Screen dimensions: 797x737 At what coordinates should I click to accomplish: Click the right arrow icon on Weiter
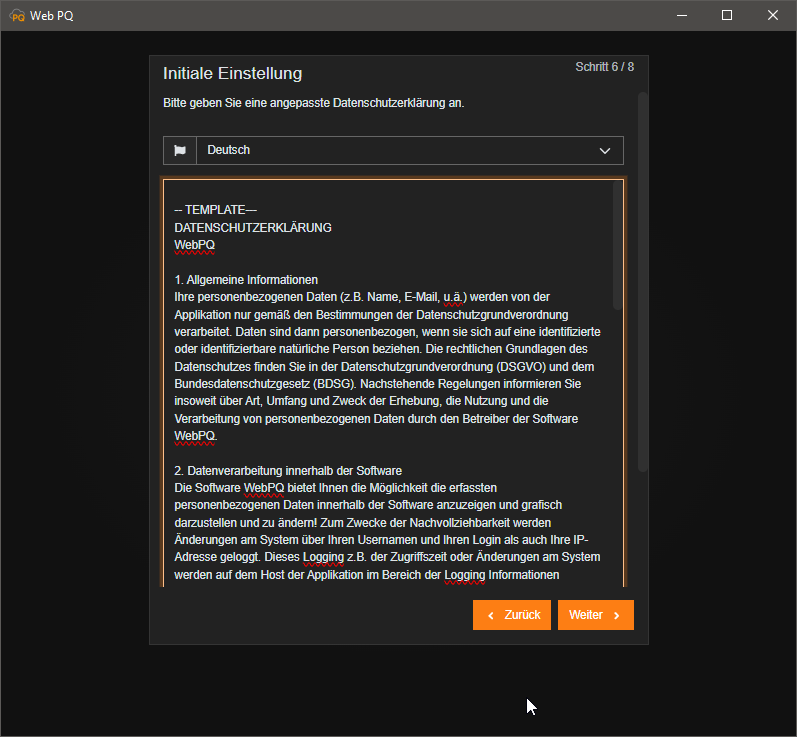coord(617,615)
